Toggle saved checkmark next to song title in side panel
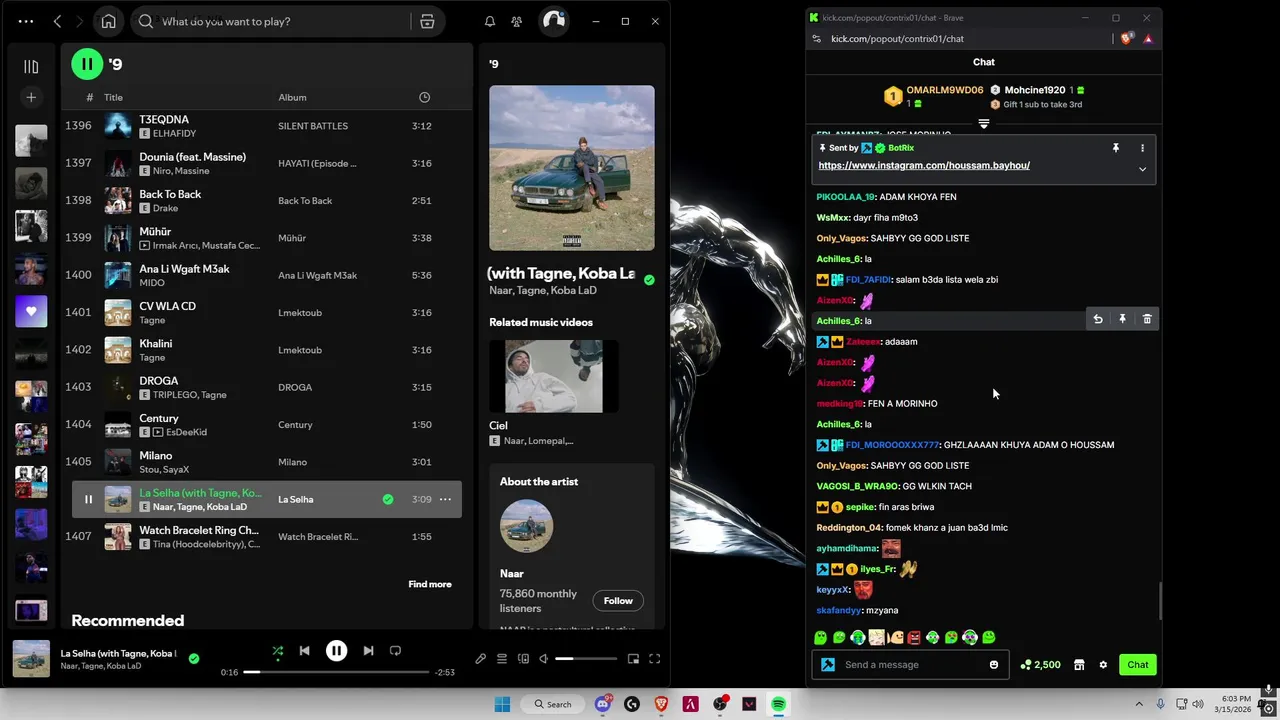 tap(649, 280)
